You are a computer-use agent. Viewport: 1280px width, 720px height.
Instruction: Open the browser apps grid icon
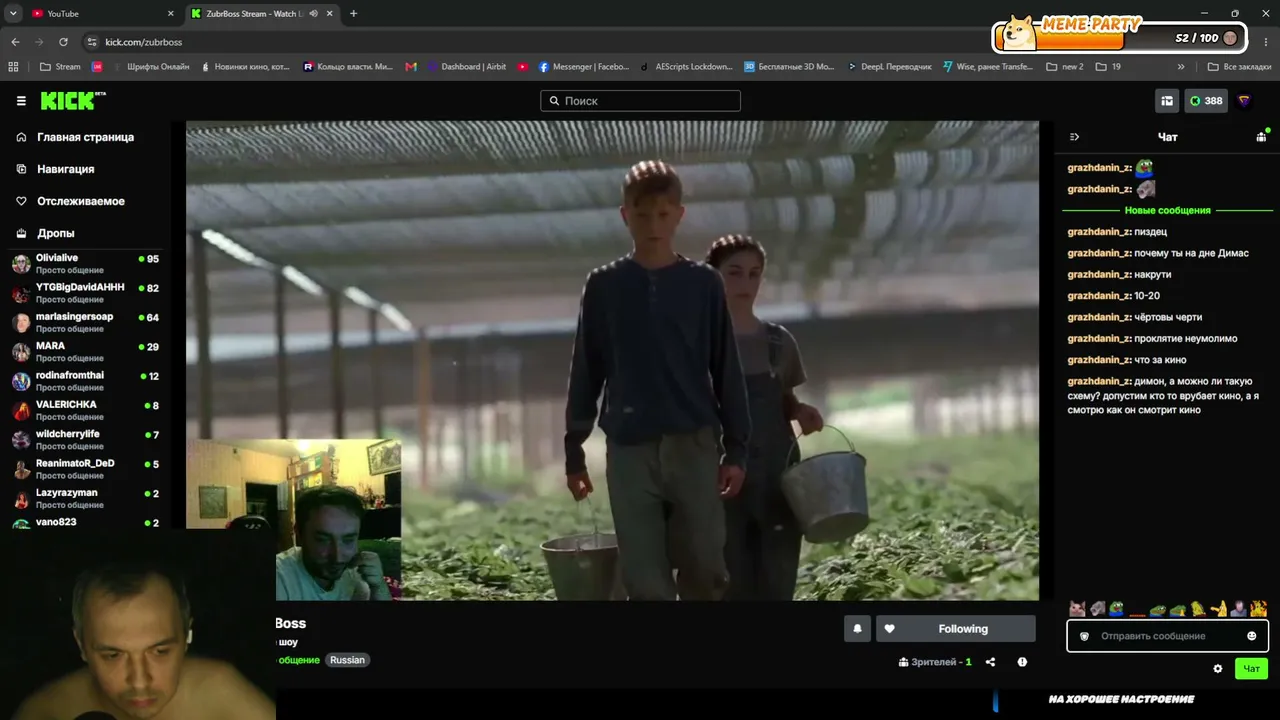tap(13, 67)
